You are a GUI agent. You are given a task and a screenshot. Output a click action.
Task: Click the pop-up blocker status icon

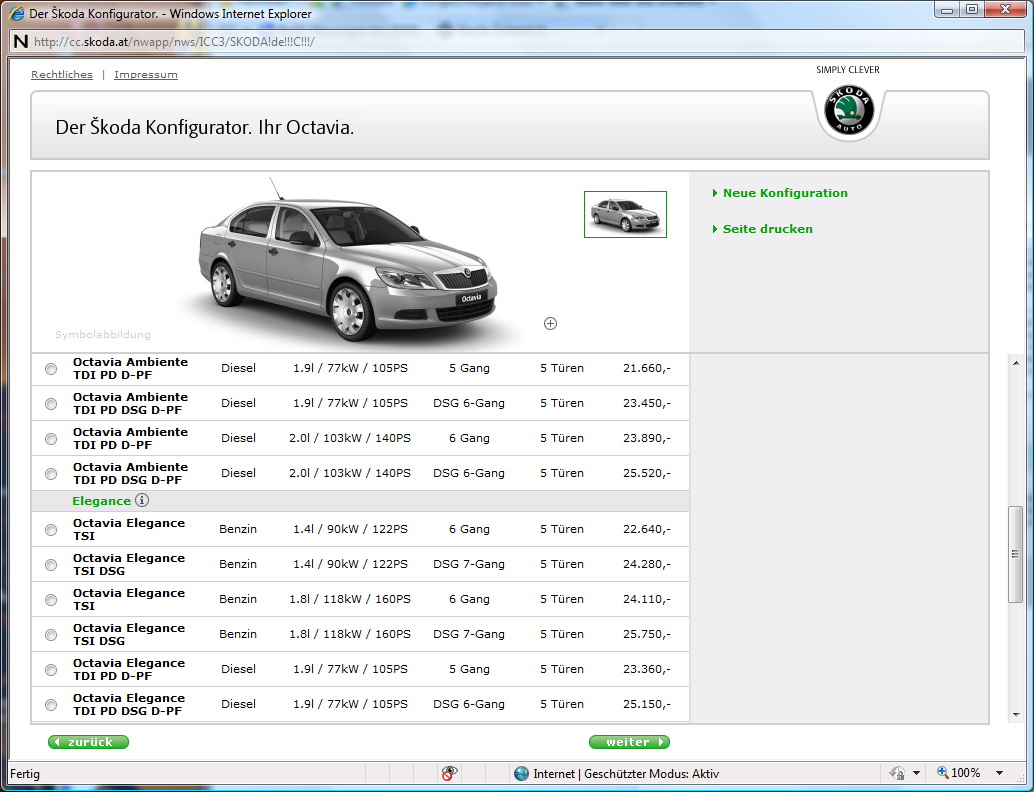point(449,773)
